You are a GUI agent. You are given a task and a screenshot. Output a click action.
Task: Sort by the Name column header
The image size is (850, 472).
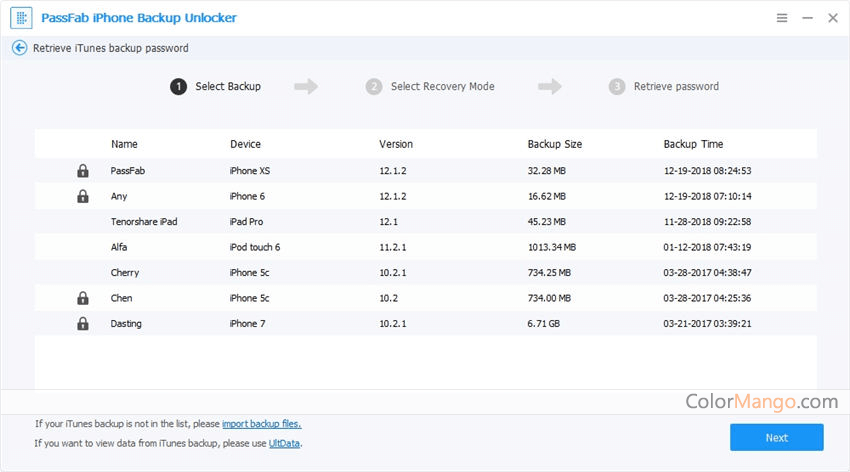click(x=124, y=144)
